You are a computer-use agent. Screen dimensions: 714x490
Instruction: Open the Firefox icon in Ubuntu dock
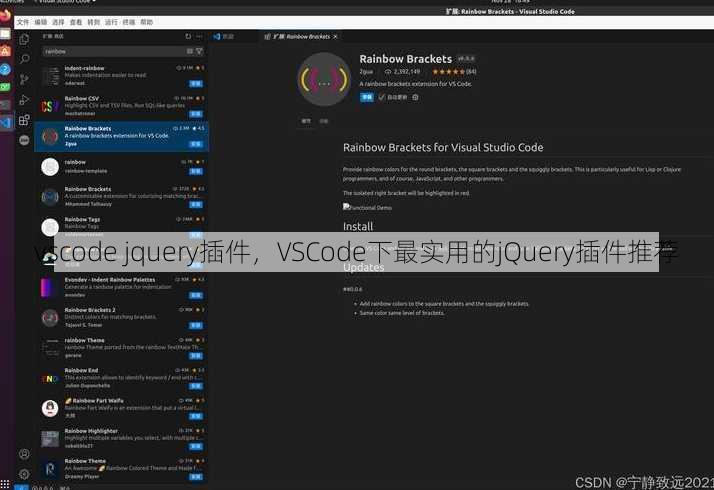point(5,15)
